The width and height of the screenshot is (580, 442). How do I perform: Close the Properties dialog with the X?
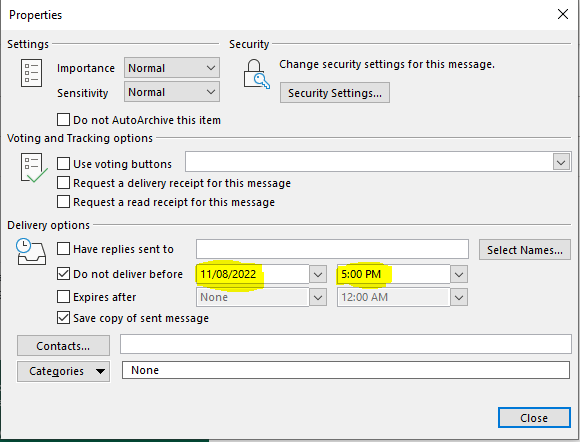click(563, 14)
